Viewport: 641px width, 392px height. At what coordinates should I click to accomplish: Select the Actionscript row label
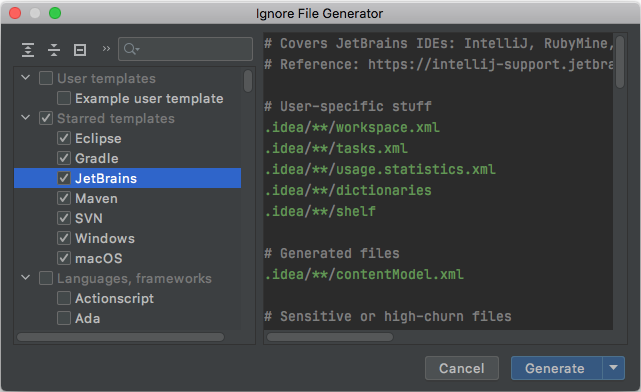pos(114,298)
